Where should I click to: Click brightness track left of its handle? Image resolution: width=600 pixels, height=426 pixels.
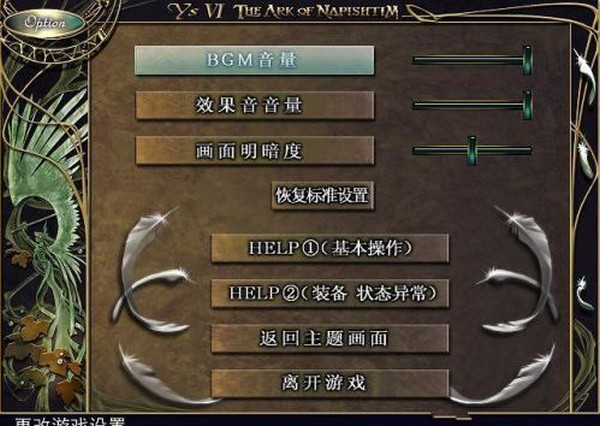pos(440,150)
